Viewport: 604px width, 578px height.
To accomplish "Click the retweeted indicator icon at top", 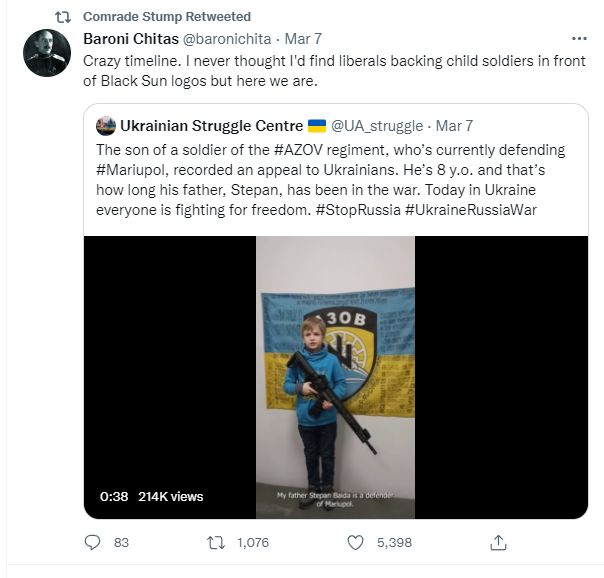I will (x=62, y=17).
